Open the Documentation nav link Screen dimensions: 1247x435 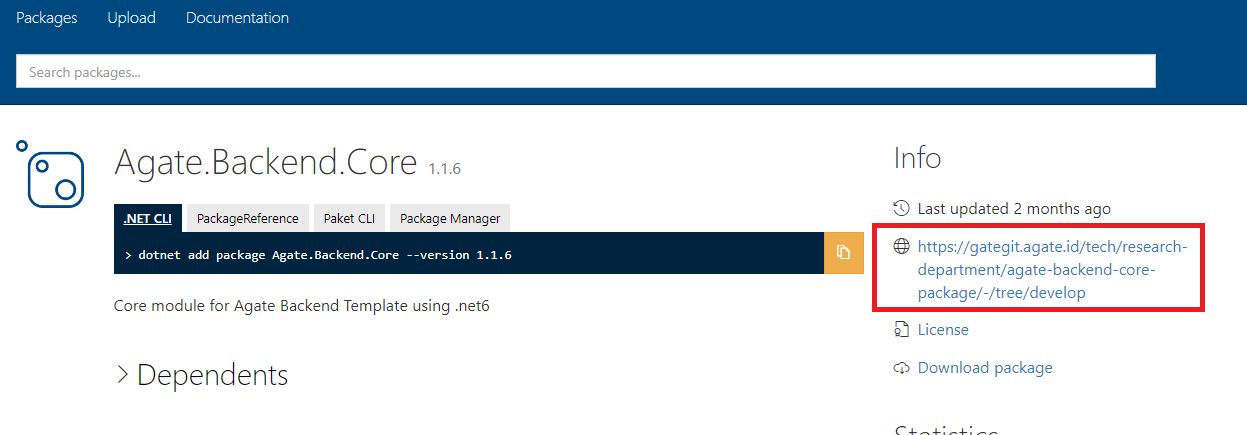pyautogui.click(x=237, y=18)
